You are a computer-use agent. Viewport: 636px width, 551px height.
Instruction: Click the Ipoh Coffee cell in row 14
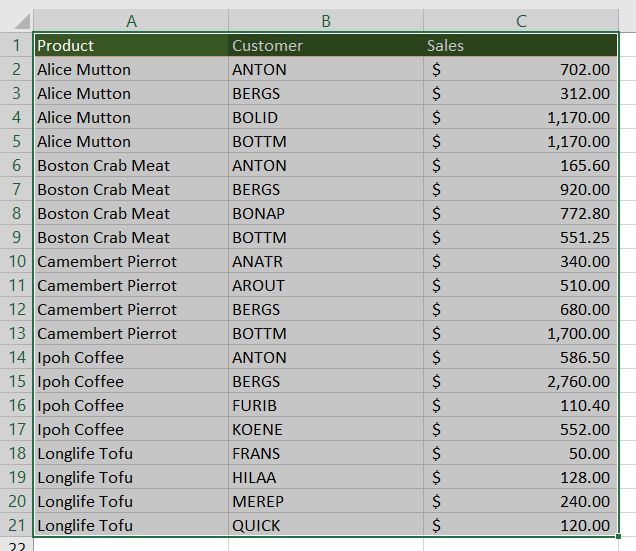(x=131, y=357)
